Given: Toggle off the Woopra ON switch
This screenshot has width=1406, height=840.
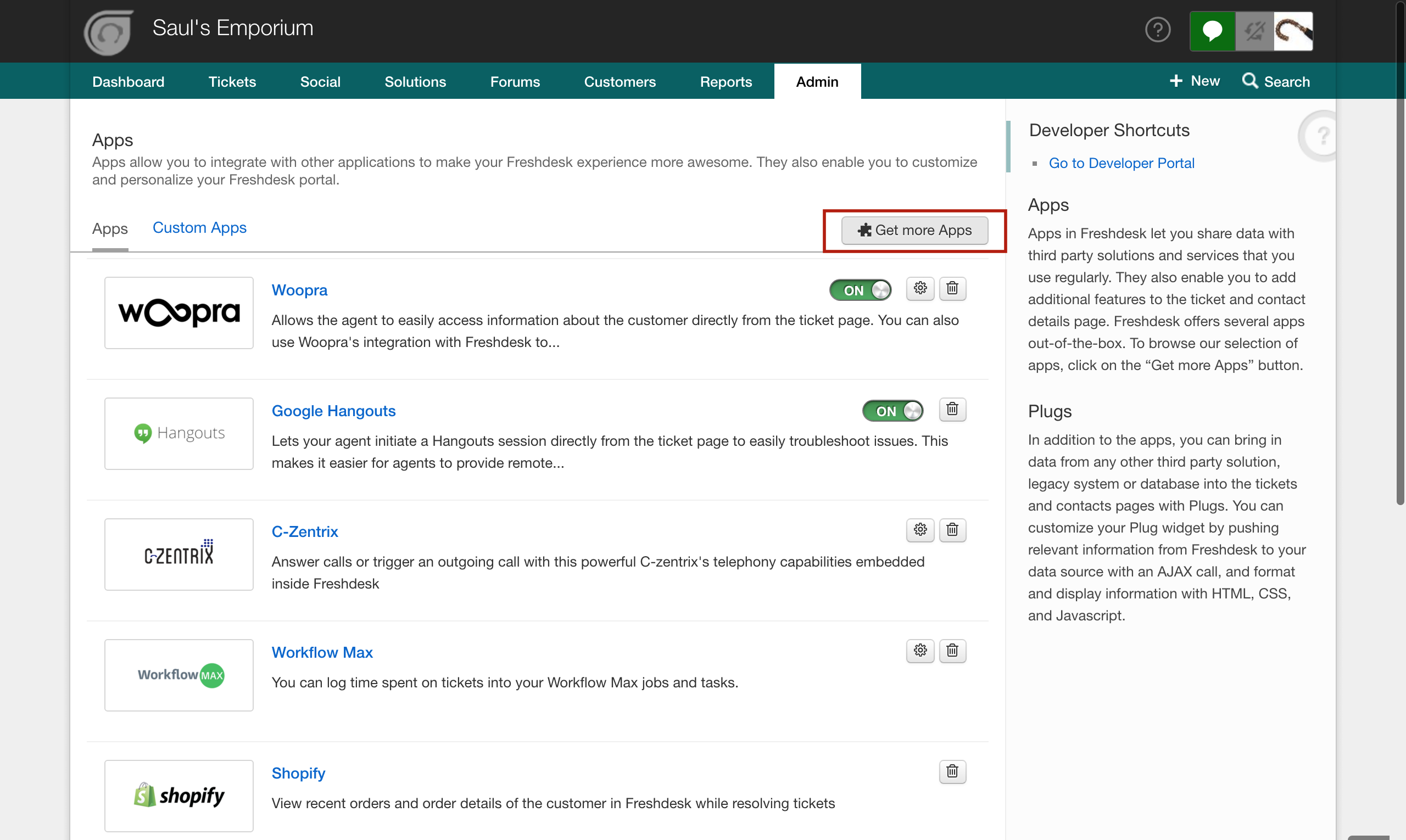Looking at the screenshot, I should (x=860, y=290).
